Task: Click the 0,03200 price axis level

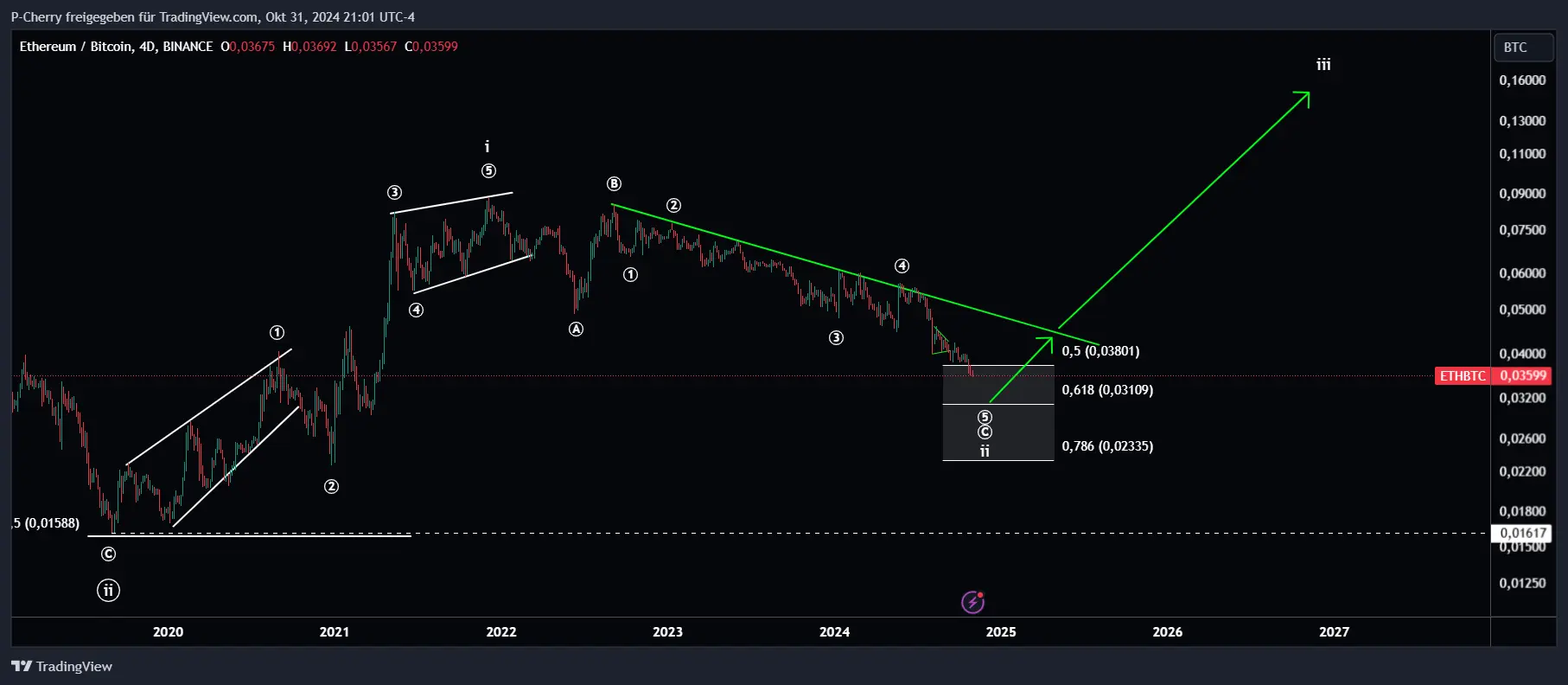Action: 1522,399
